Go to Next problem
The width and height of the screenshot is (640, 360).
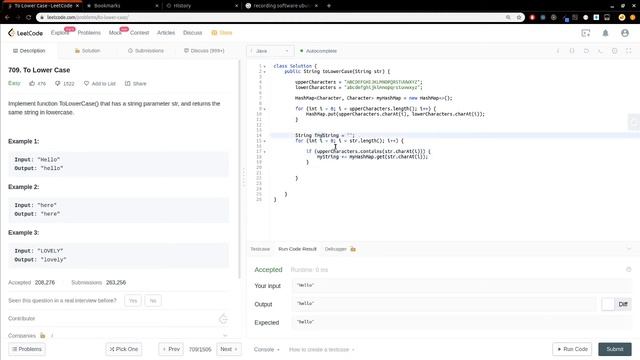[x=229, y=349]
